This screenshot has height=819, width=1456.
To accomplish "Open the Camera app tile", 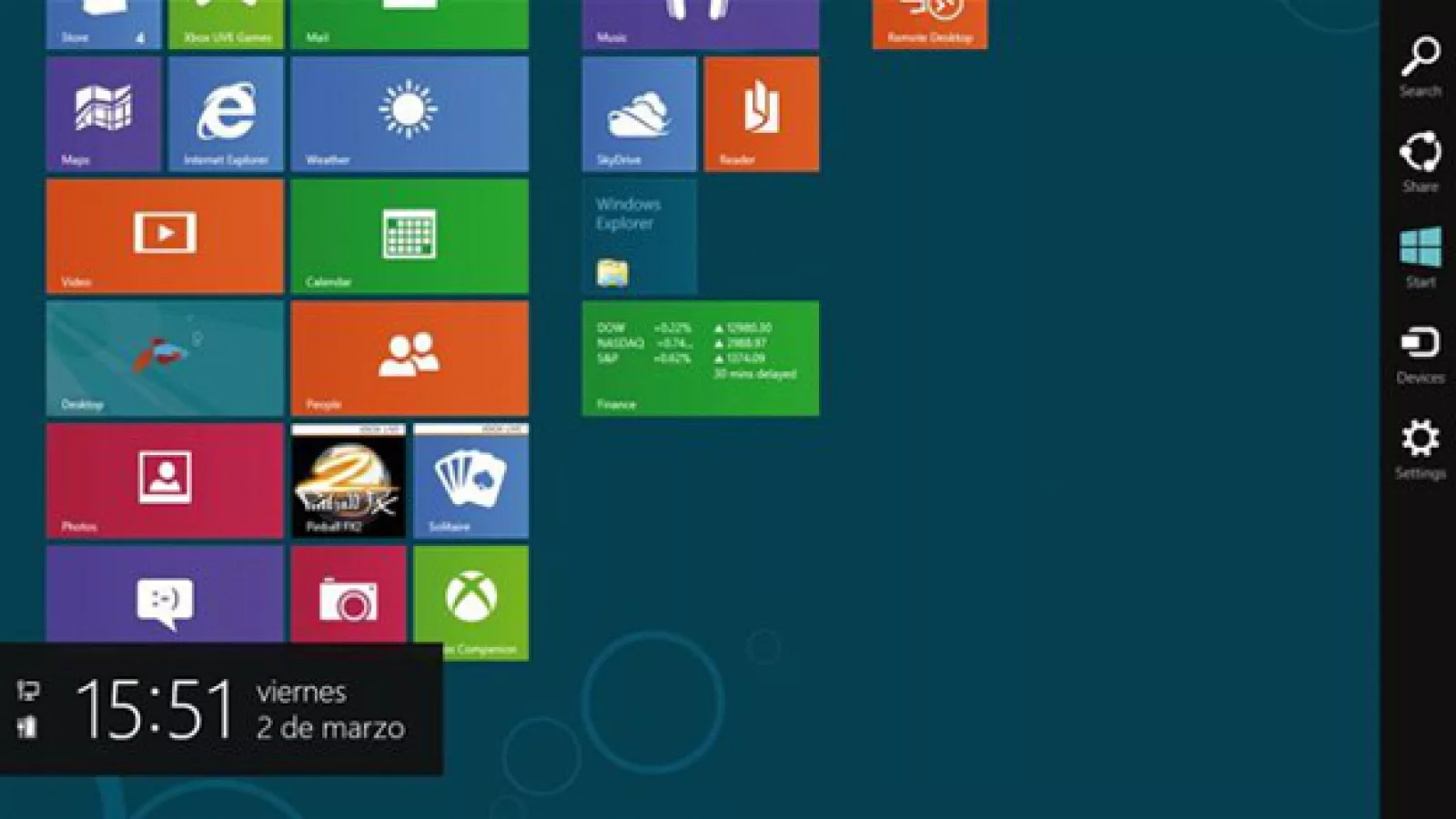I will (x=348, y=596).
